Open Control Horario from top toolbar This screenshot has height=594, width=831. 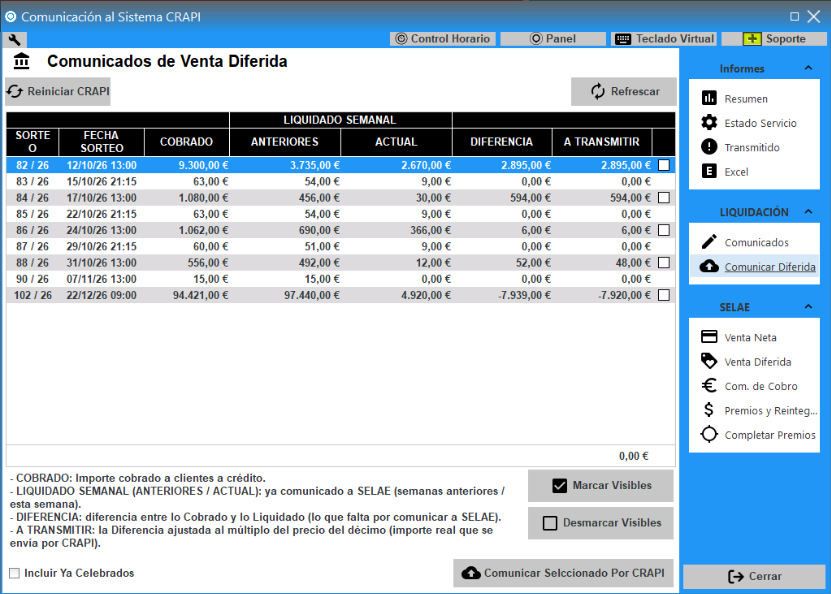(x=443, y=39)
